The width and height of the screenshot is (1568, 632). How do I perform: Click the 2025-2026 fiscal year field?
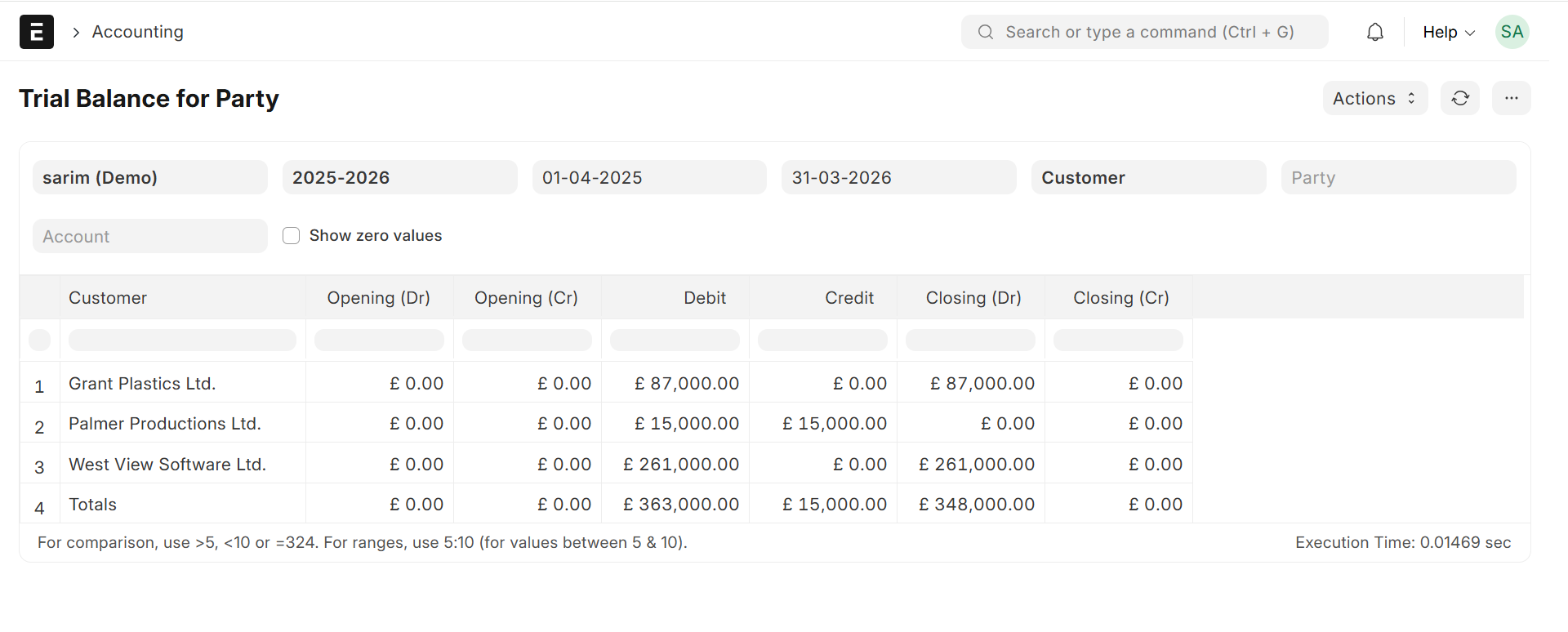tap(399, 177)
